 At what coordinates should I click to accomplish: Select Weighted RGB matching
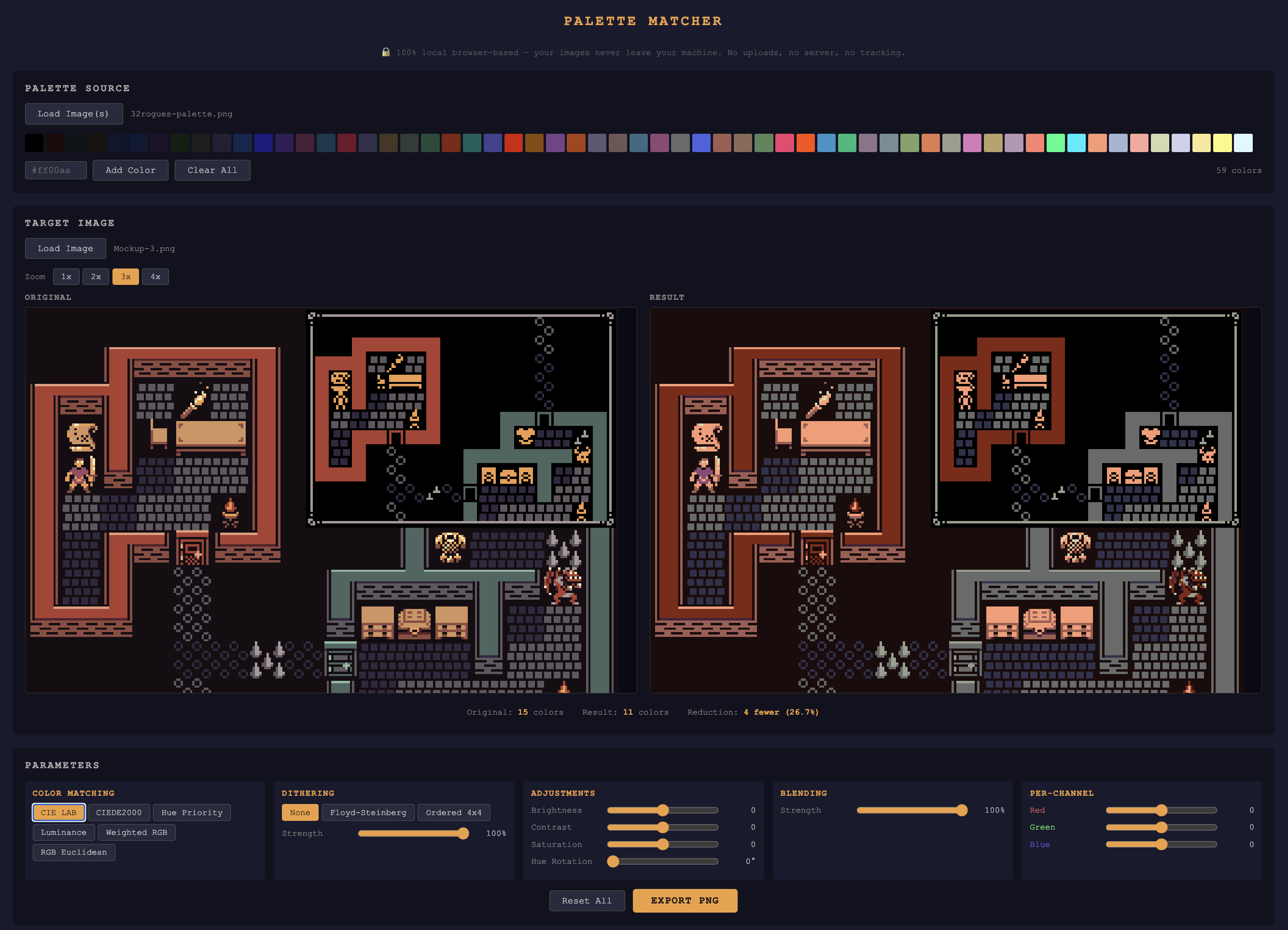point(136,832)
